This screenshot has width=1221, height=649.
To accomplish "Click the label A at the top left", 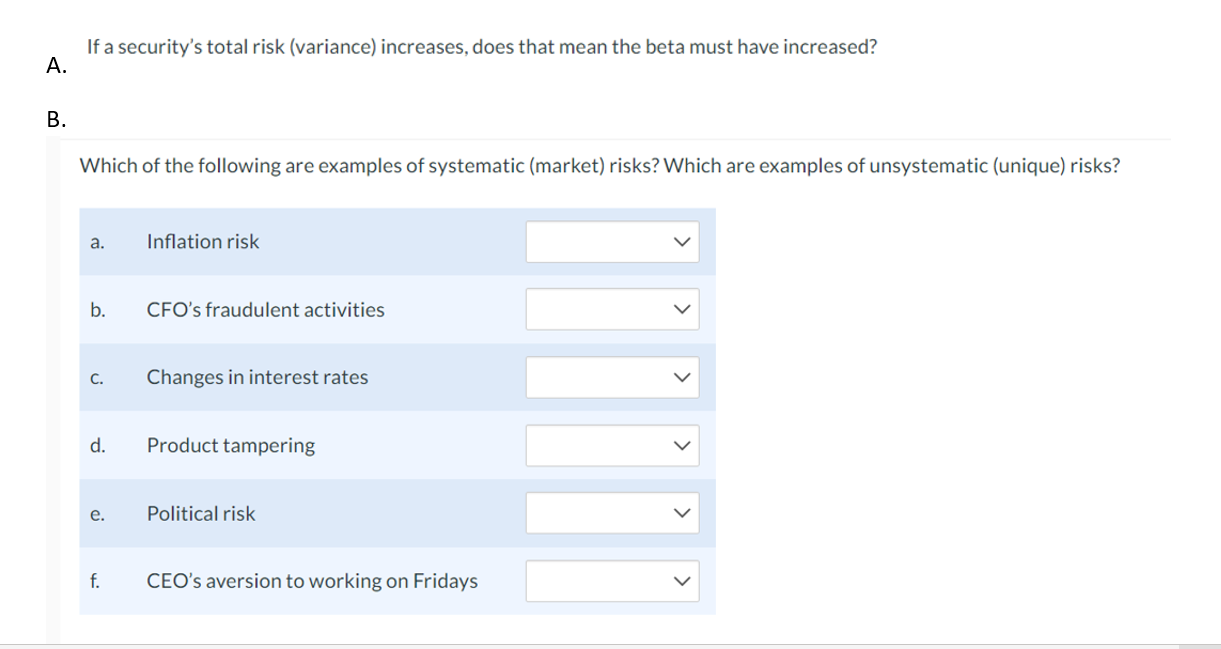I will tap(55, 66).
